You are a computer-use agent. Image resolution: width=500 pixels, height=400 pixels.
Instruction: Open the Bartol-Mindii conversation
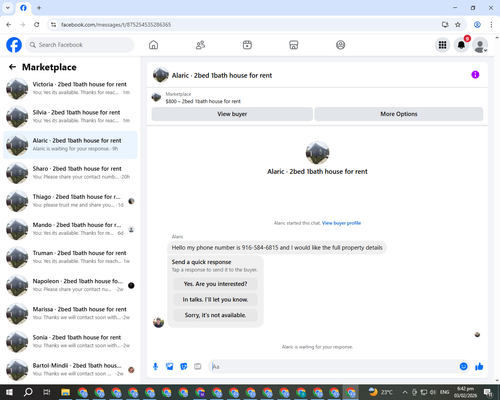click(70, 370)
